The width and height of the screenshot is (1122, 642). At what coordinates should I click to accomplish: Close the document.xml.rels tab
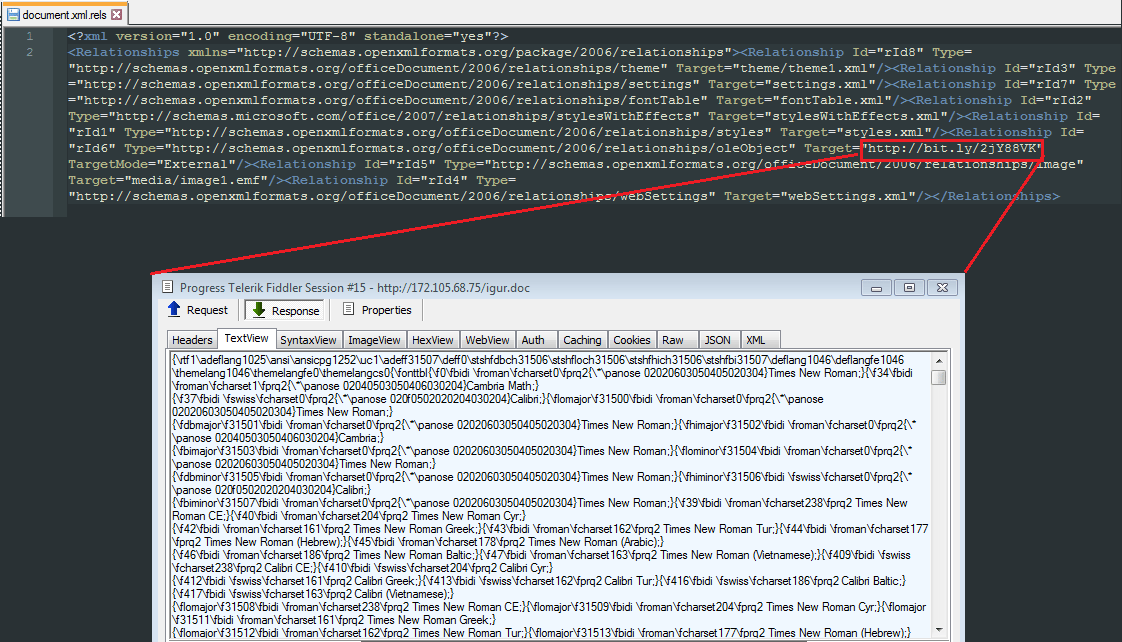[x=117, y=16]
